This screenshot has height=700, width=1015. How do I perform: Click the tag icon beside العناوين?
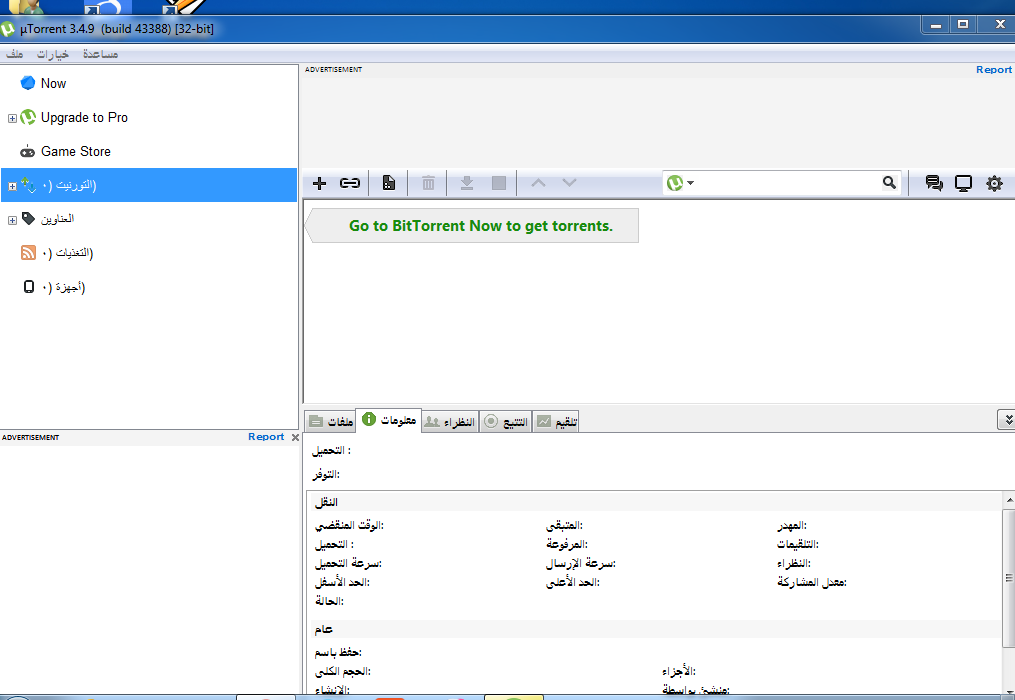click(28, 218)
